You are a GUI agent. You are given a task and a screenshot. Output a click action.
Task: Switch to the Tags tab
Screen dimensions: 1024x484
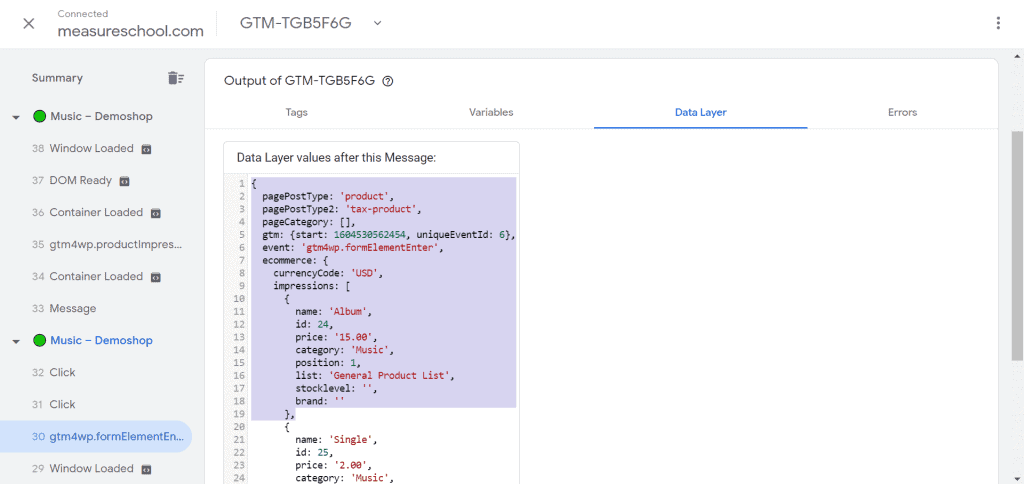click(x=296, y=112)
